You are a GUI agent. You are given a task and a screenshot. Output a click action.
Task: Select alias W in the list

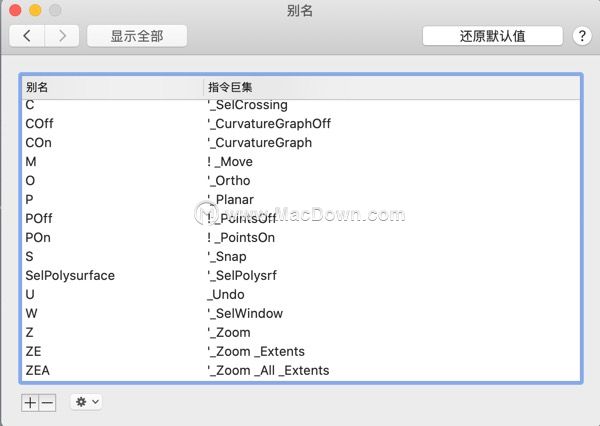[31, 313]
